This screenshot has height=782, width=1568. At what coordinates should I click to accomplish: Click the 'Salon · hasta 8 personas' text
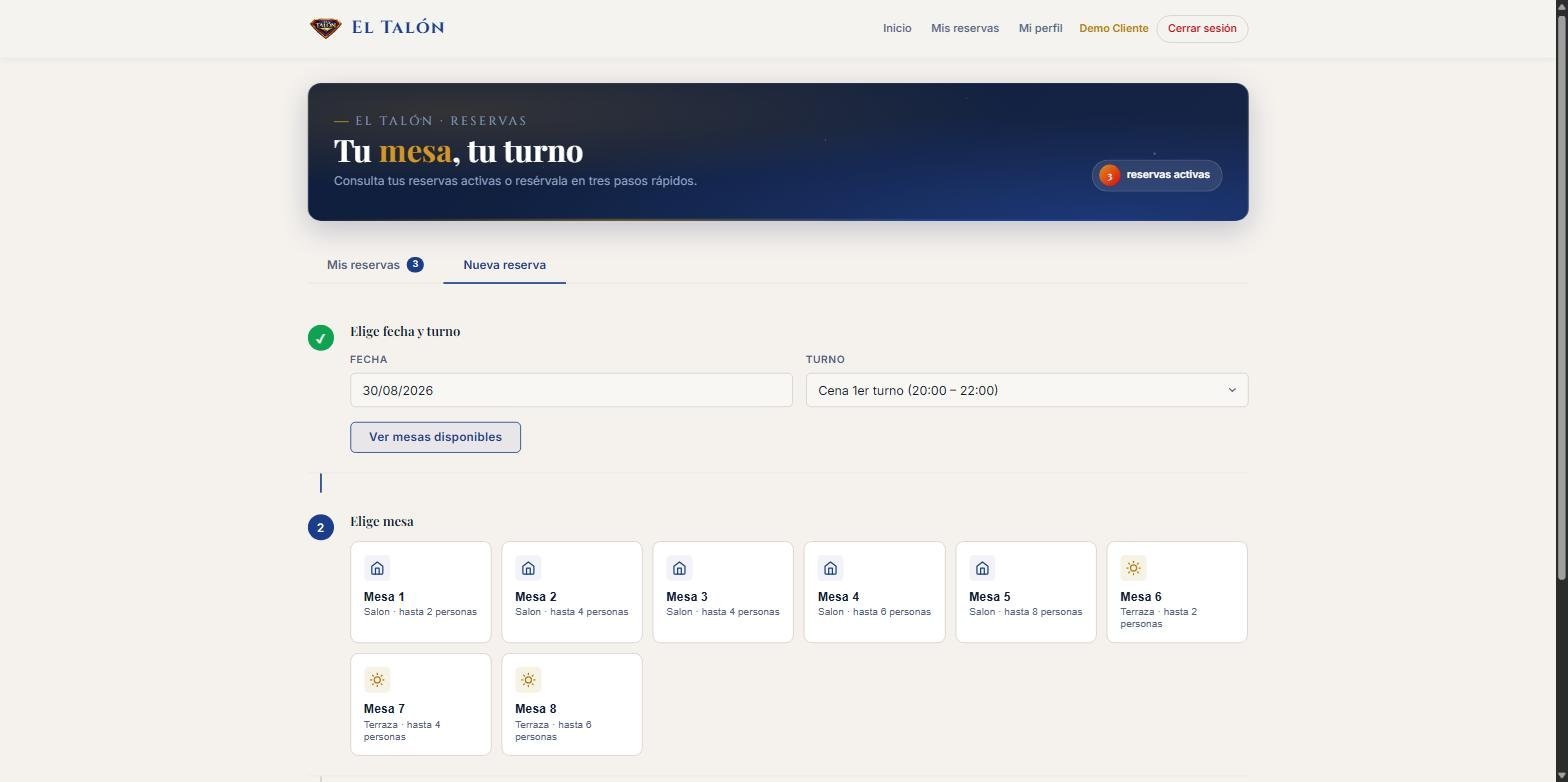1026,612
